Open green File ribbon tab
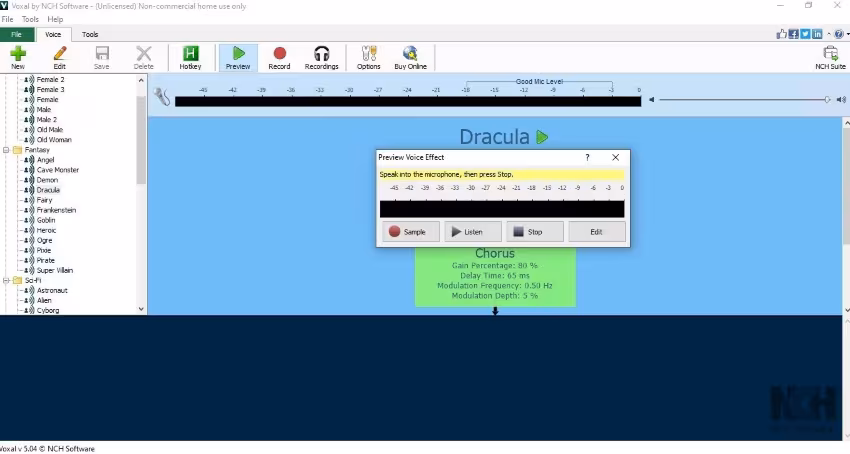This screenshot has width=850, height=454. coord(17,34)
